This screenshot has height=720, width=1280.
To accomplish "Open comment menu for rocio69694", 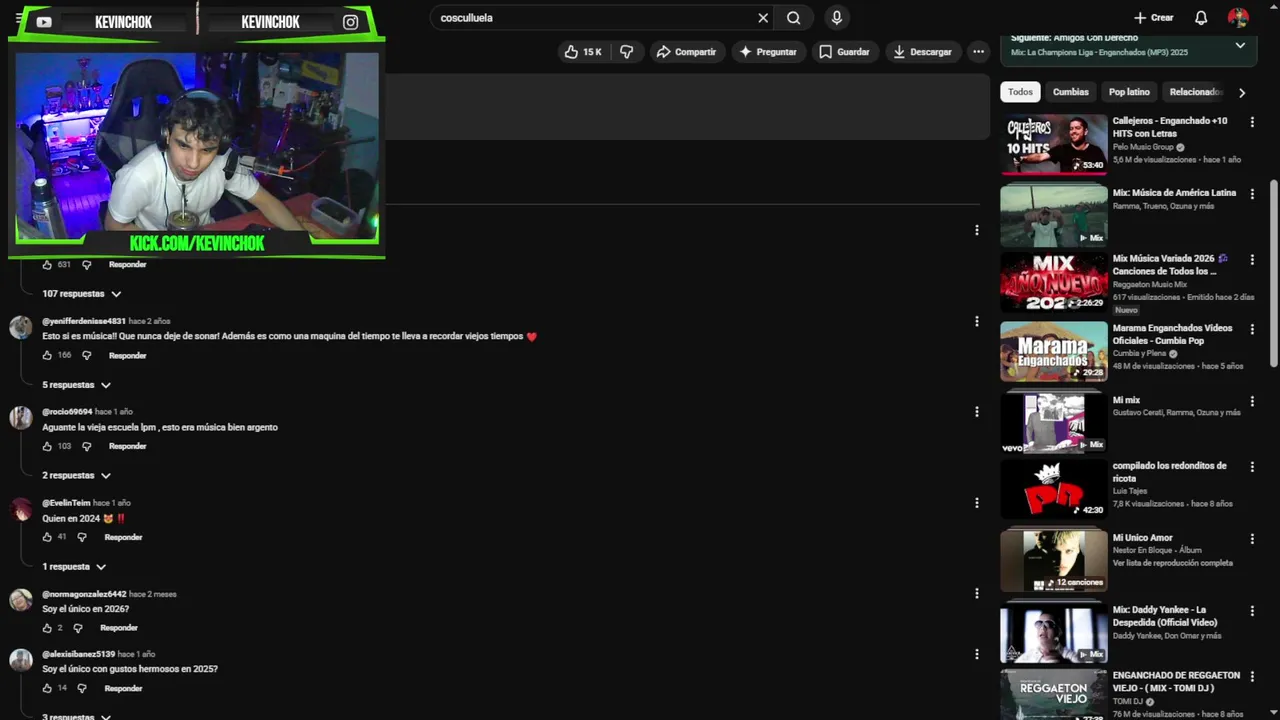I will point(977,411).
